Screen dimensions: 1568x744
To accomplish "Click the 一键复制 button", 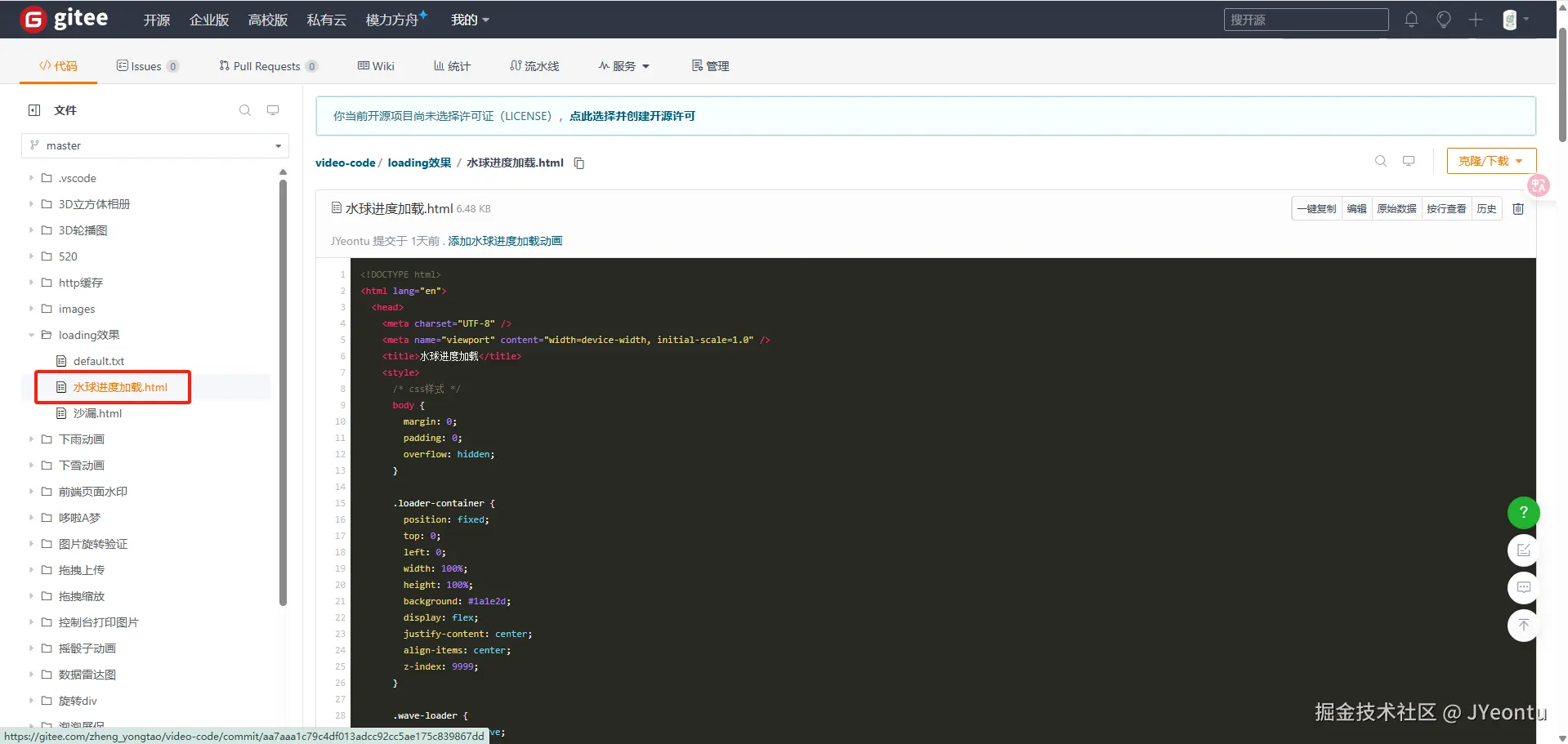I will [1316, 209].
